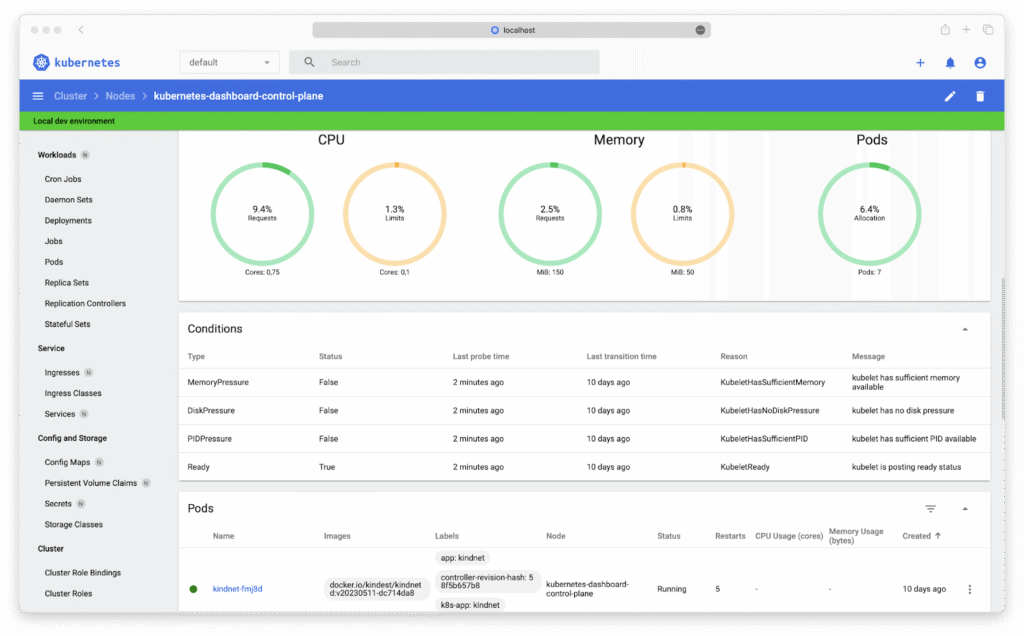Viewport: 1024px width, 636px height.
Task: Click the Created column sort arrow
Action: click(938, 535)
